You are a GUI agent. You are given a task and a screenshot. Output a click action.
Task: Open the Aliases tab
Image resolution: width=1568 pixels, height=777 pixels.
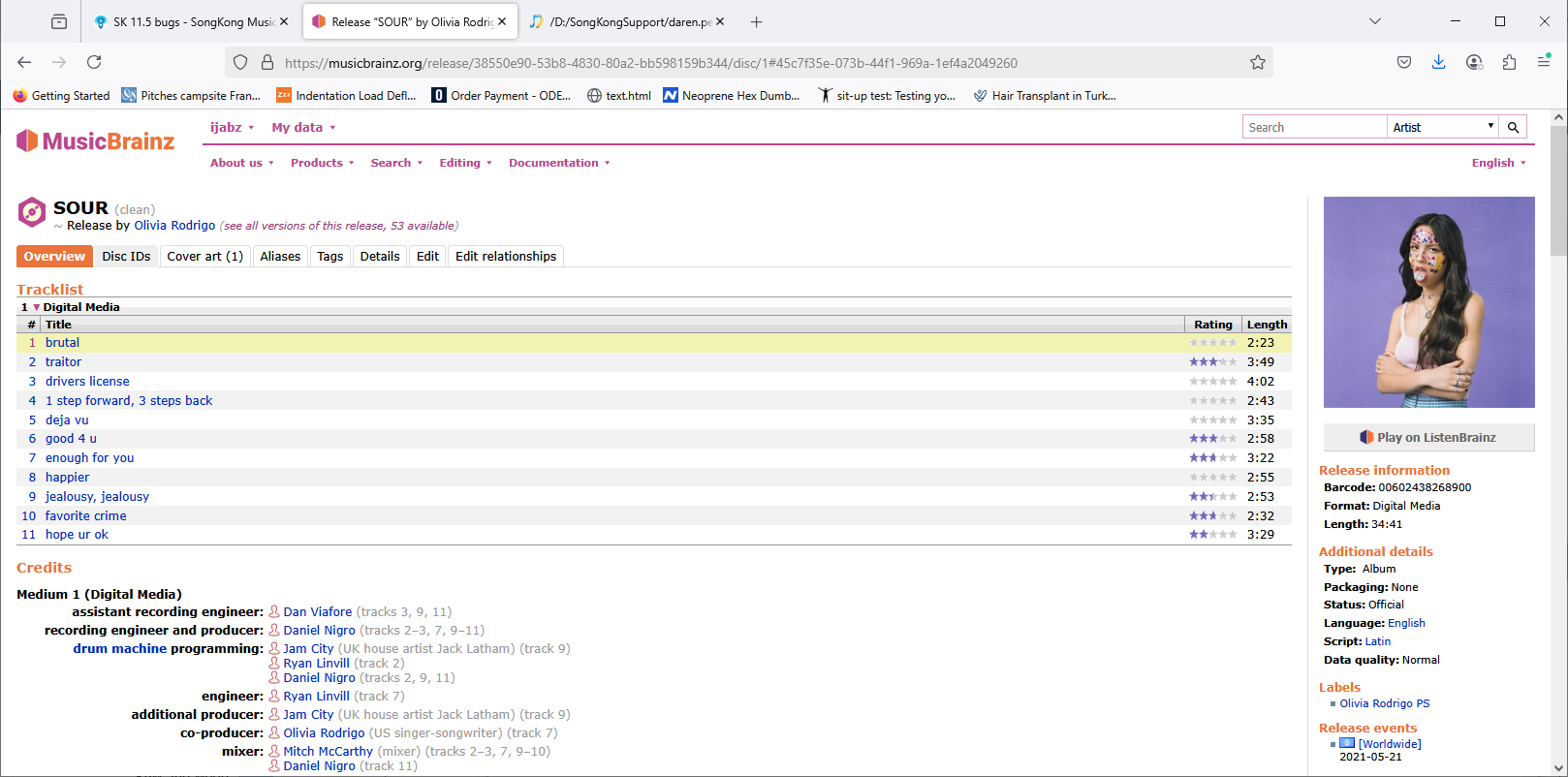point(280,256)
